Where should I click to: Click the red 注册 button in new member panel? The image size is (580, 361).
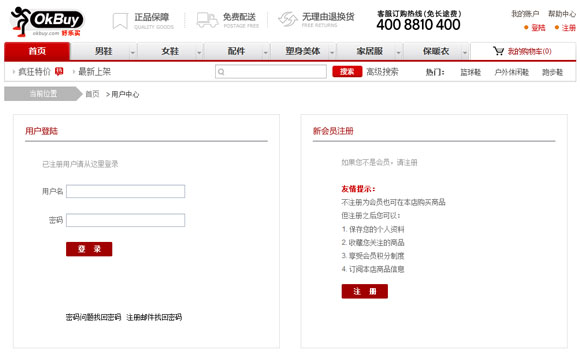coord(365,291)
